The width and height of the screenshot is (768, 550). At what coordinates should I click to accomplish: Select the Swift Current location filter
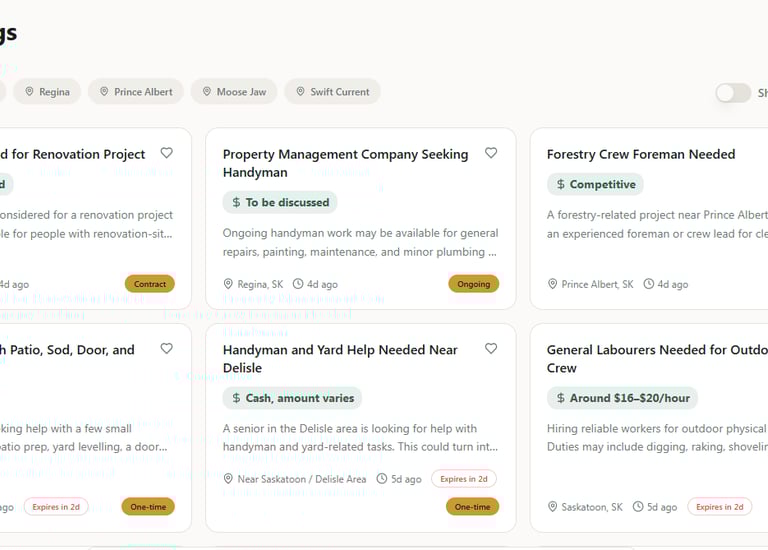point(339,92)
